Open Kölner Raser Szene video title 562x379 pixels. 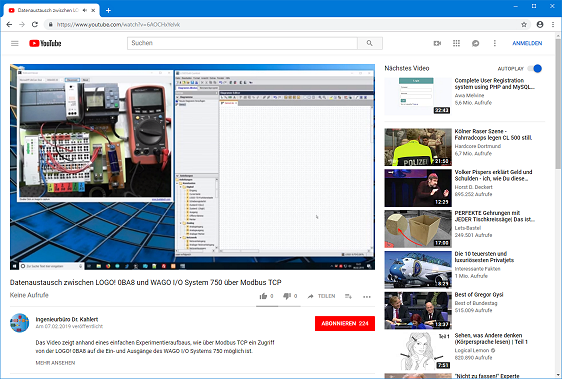point(493,134)
